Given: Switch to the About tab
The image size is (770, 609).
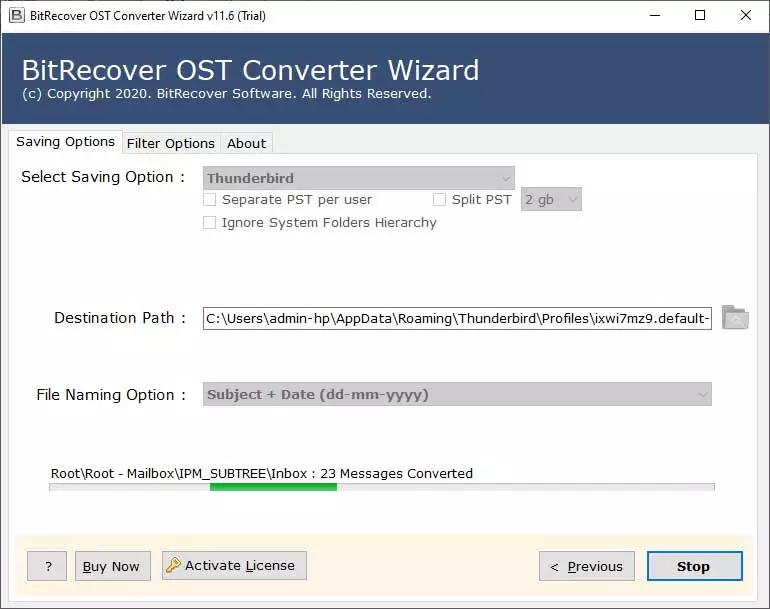Looking at the screenshot, I should [247, 143].
